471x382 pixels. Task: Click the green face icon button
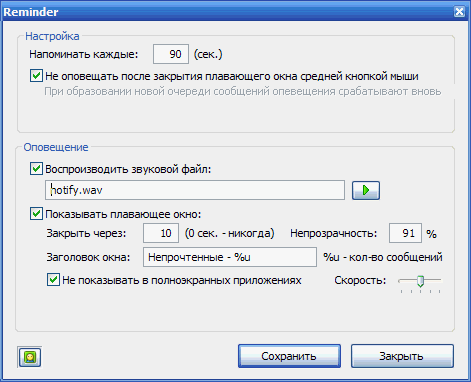click(x=30, y=357)
